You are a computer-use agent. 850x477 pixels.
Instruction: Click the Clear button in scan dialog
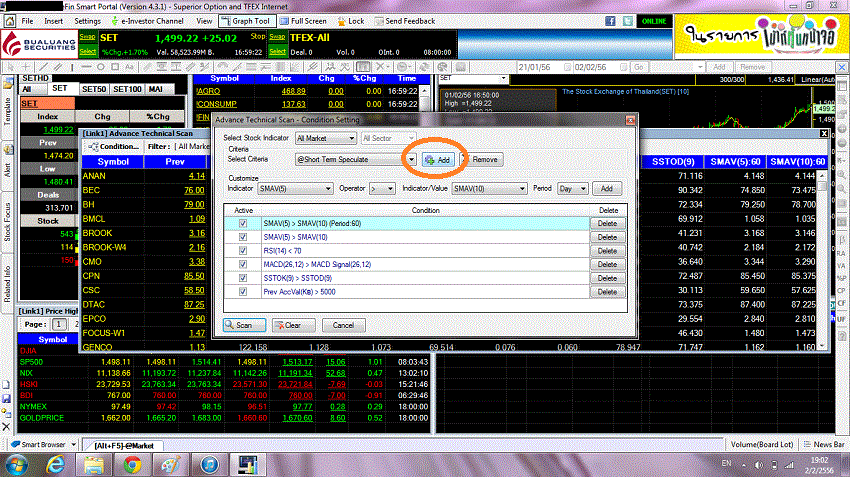point(293,325)
